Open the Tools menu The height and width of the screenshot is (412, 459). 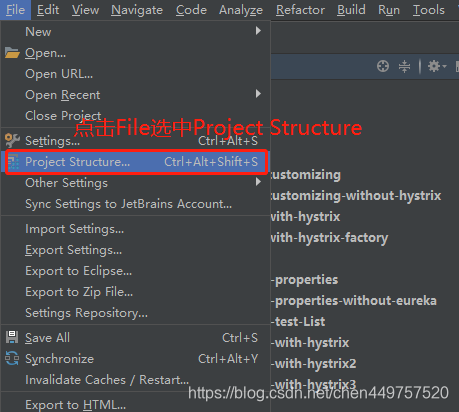pos(428,10)
